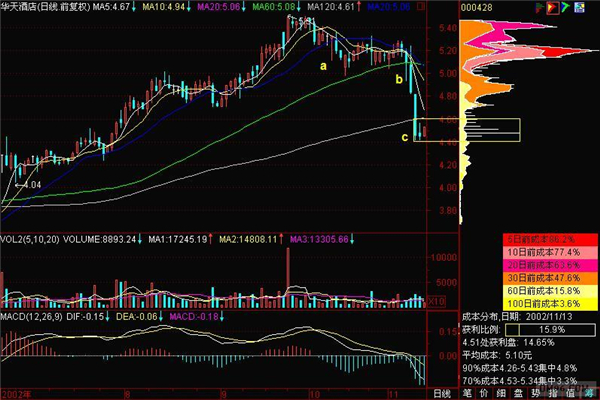Image resolution: width=600 pixels, height=400 pixels.
Task: Click the stock code 000428
Action: pyautogui.click(x=477, y=7)
